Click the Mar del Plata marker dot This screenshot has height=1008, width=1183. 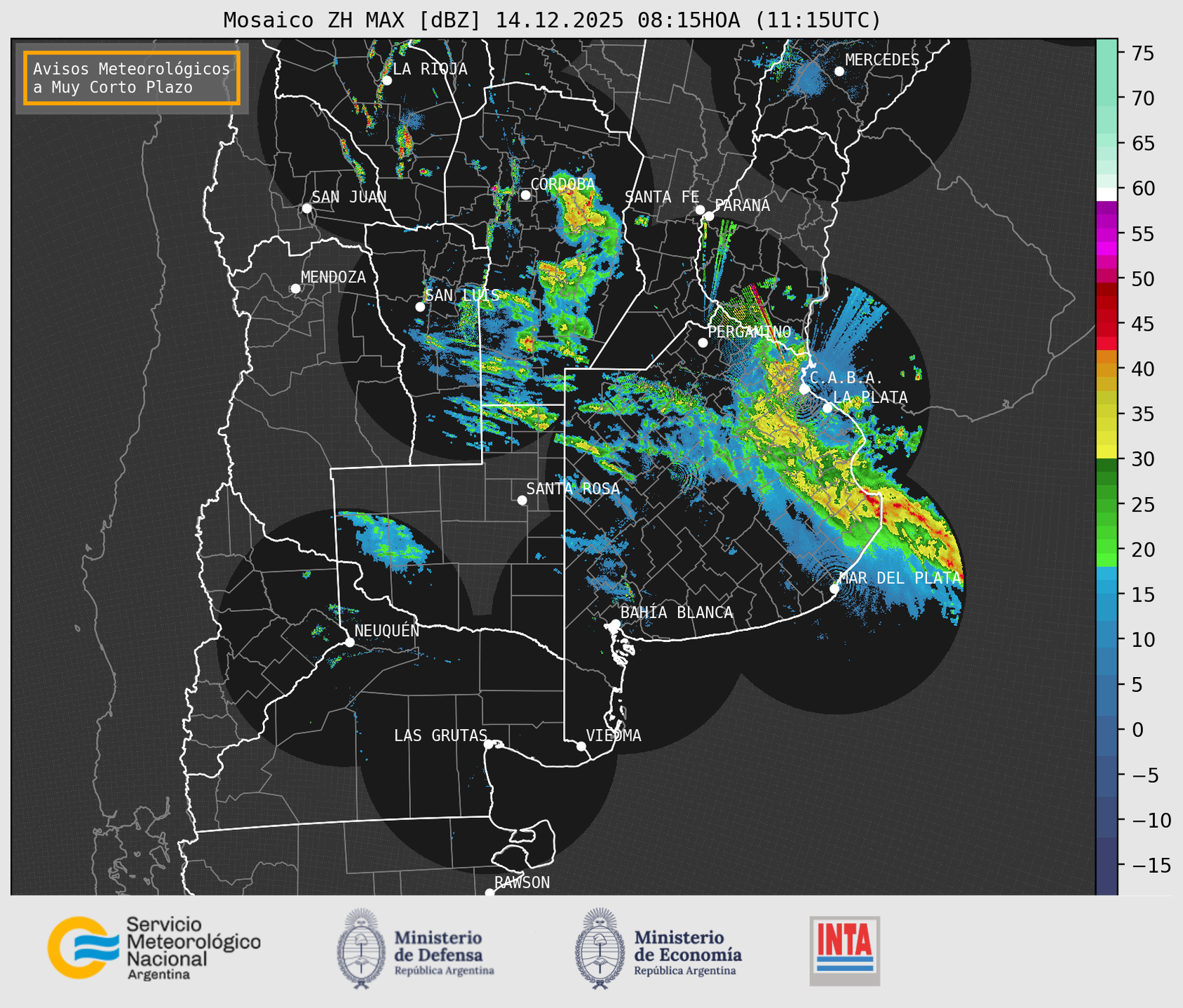click(x=834, y=589)
